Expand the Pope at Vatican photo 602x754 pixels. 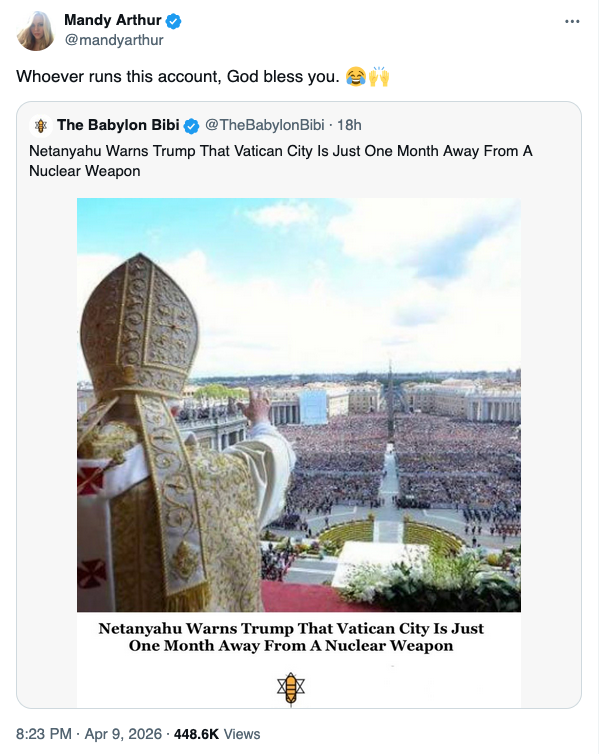(299, 404)
